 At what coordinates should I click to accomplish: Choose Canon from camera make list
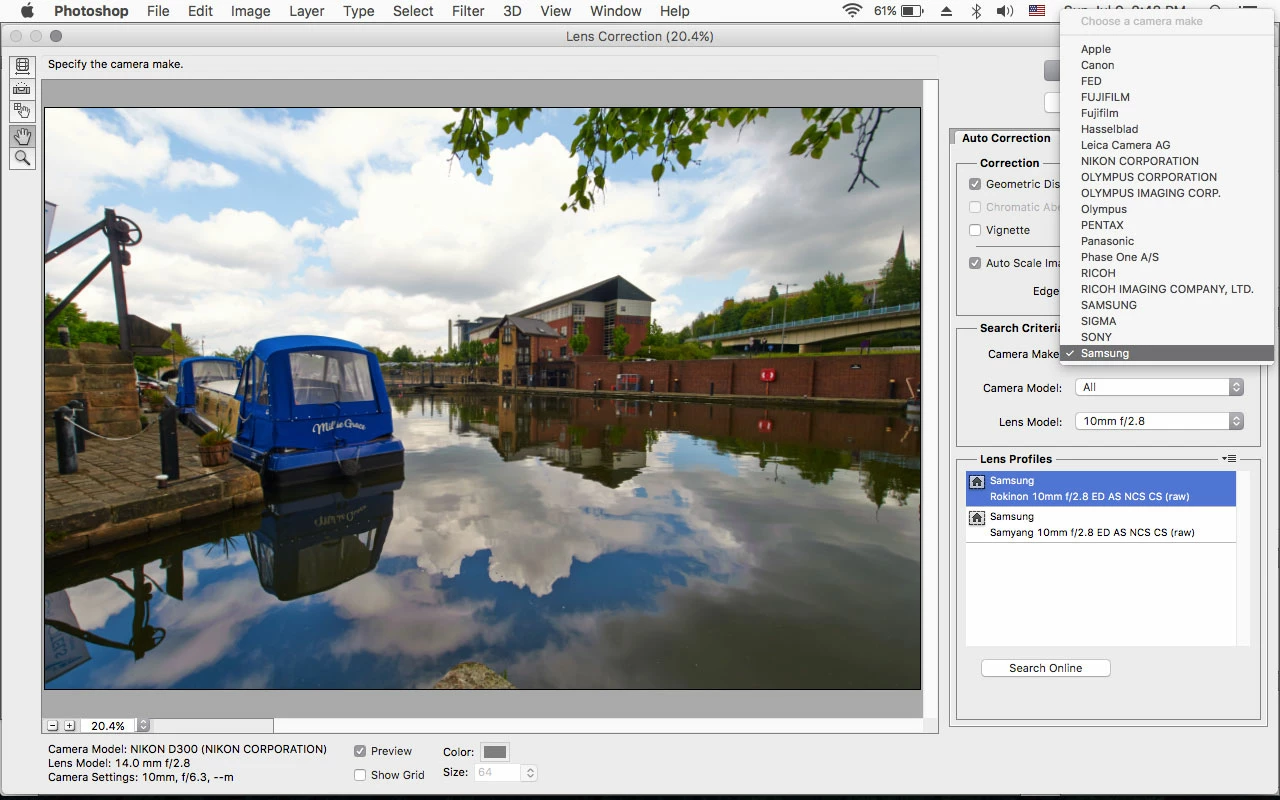[x=1167, y=65]
